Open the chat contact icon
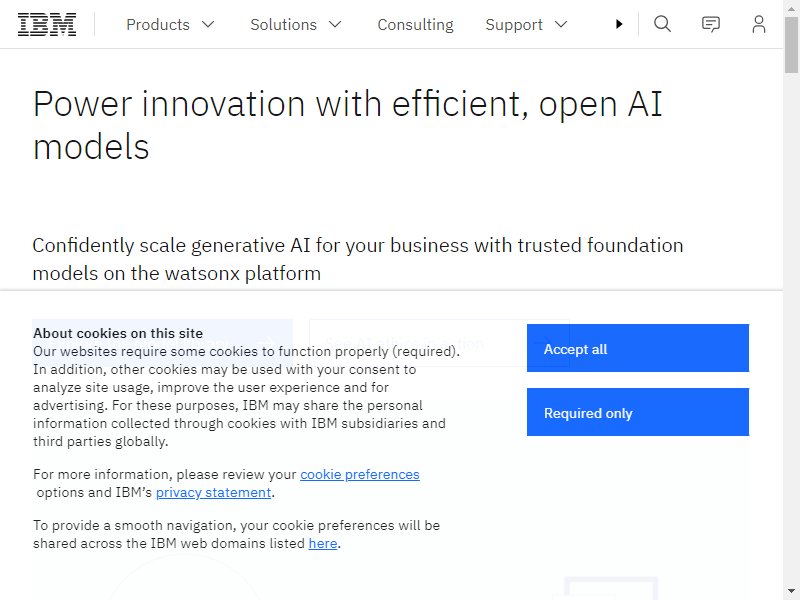800x600 pixels. click(711, 24)
